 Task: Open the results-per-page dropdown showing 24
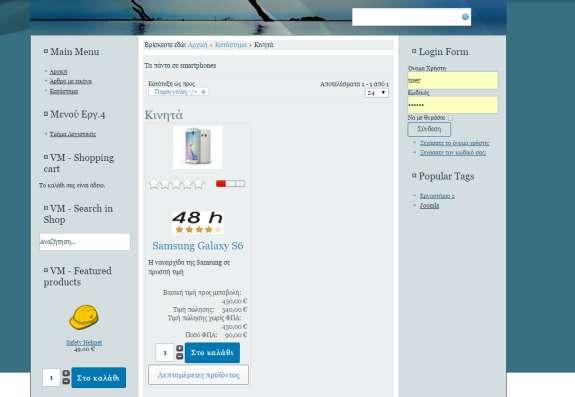point(377,93)
